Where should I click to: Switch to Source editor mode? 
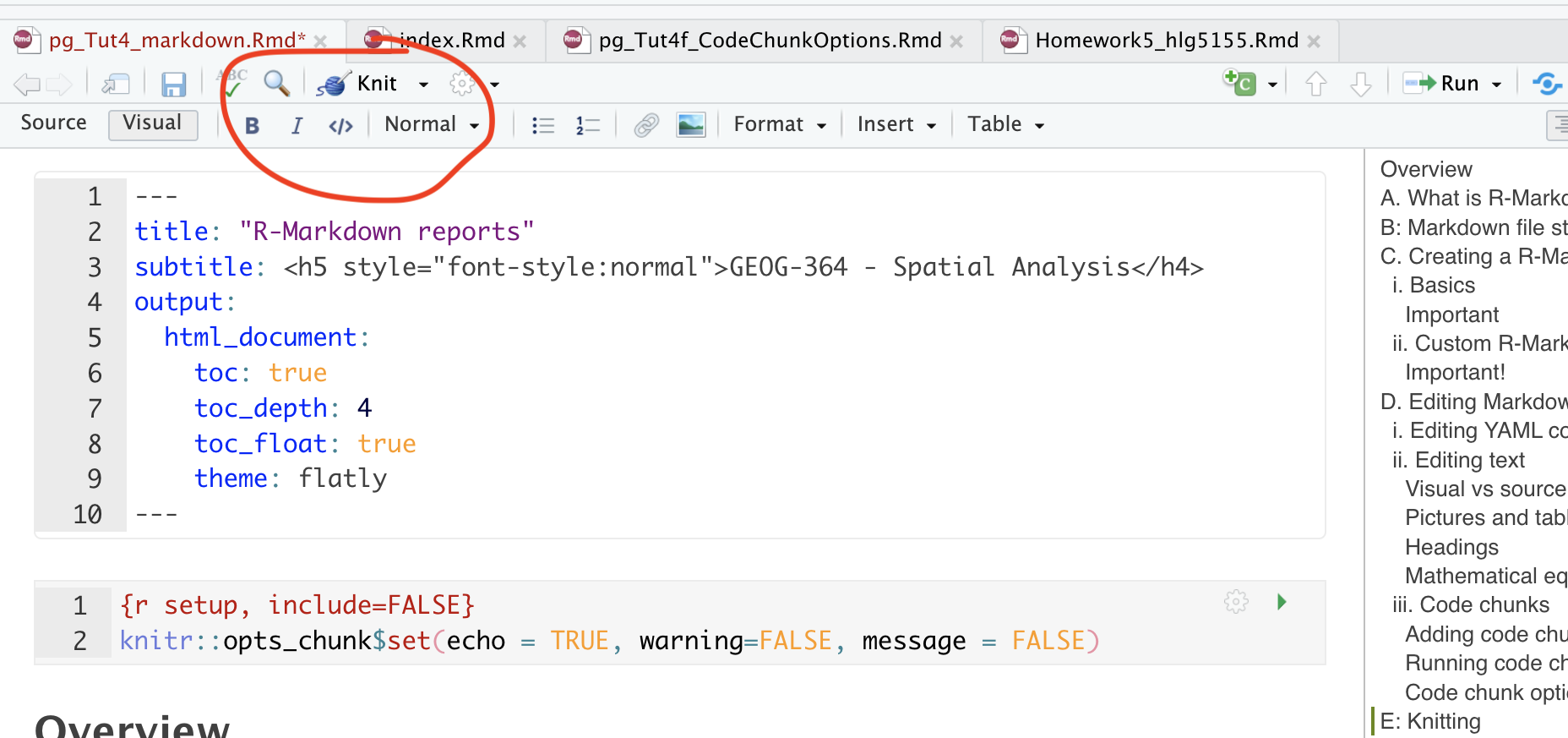pyautogui.click(x=53, y=123)
